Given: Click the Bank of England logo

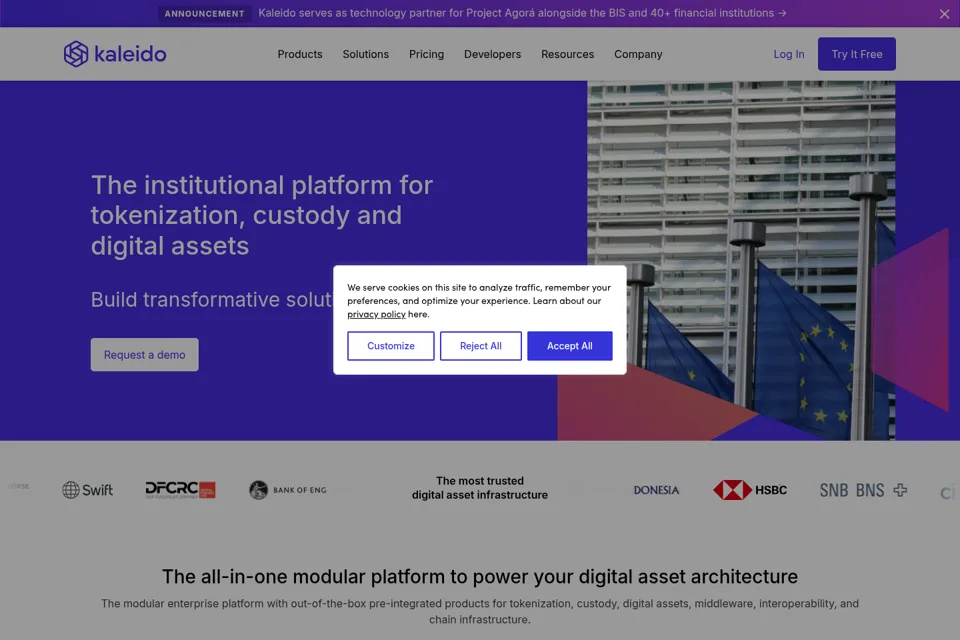Looking at the screenshot, I should [x=288, y=490].
